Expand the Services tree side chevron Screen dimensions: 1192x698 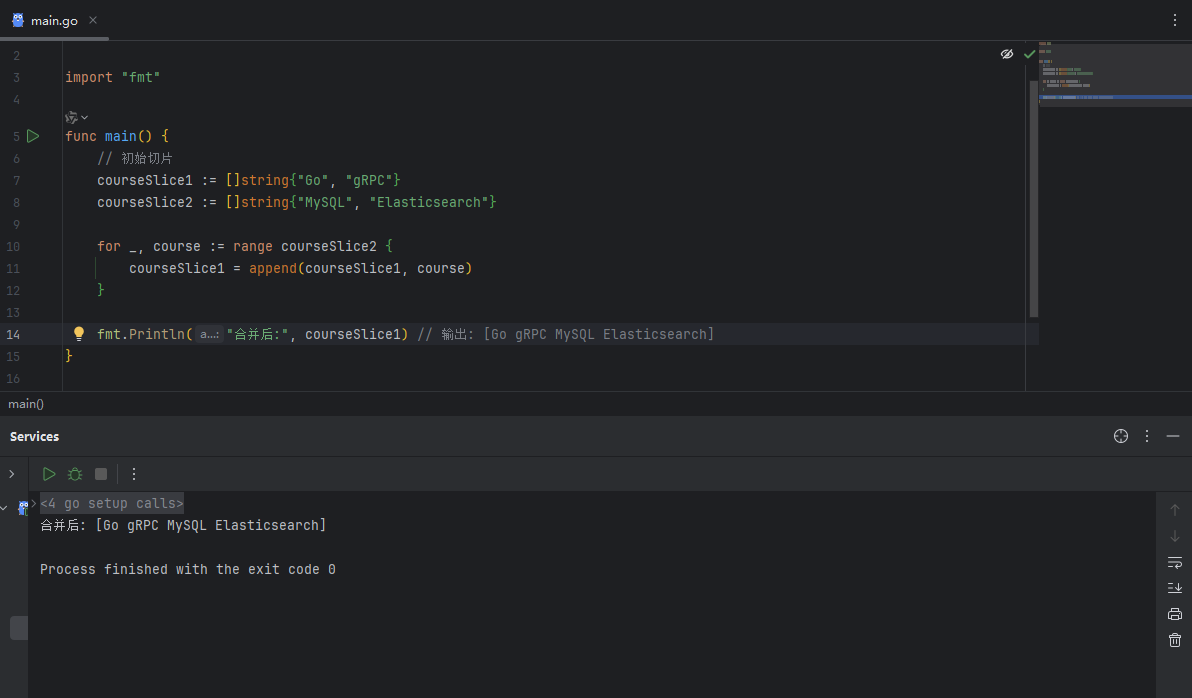tap(12, 474)
